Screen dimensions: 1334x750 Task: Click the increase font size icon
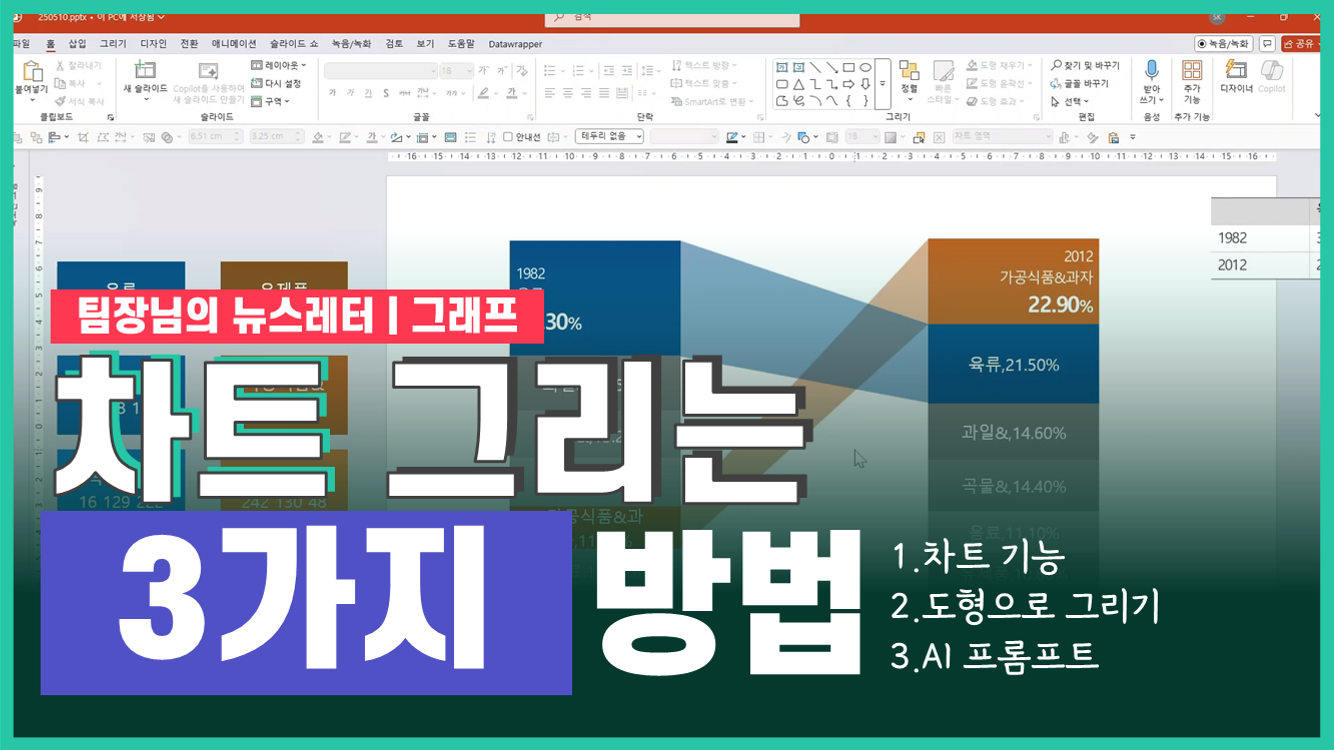coord(484,71)
